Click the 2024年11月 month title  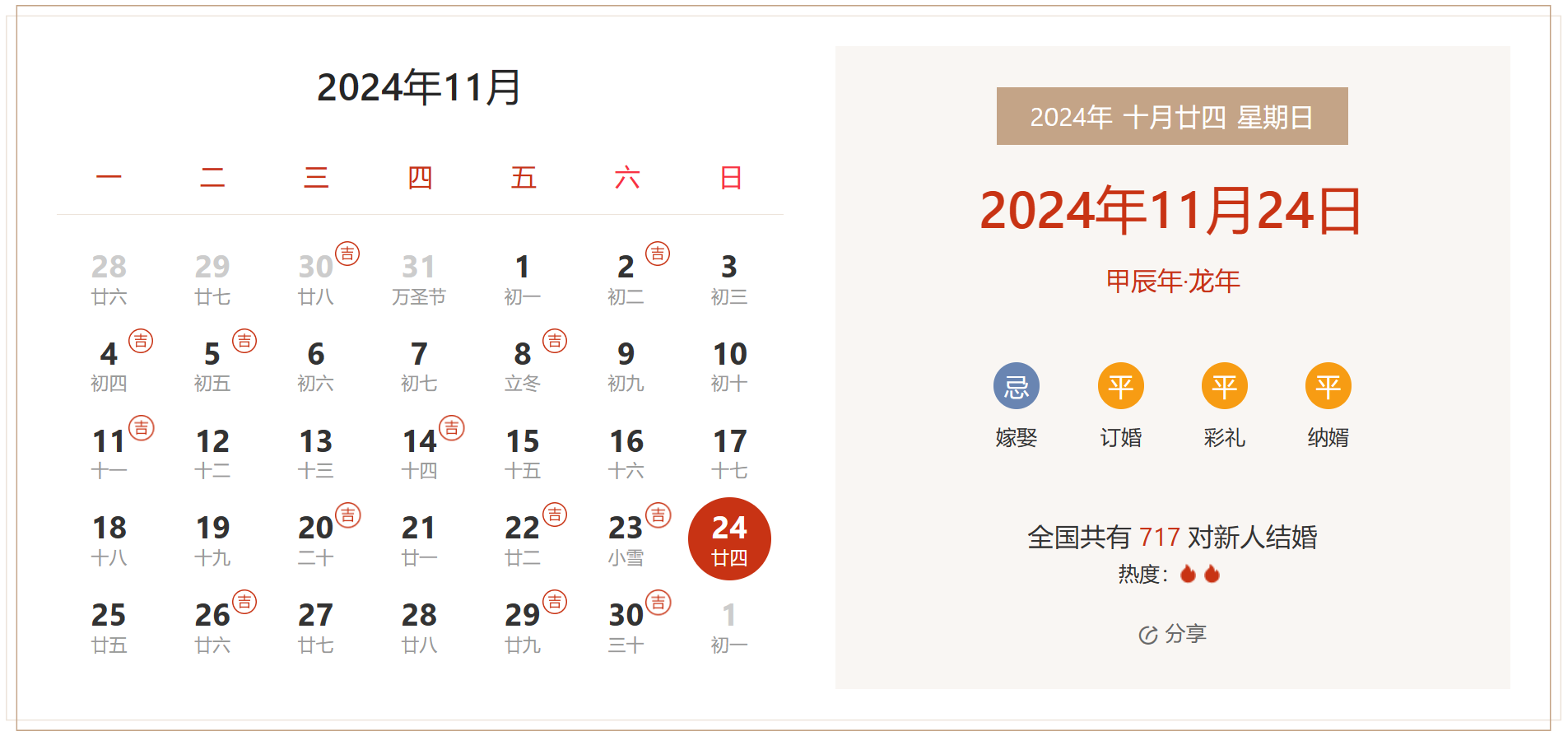tap(419, 87)
